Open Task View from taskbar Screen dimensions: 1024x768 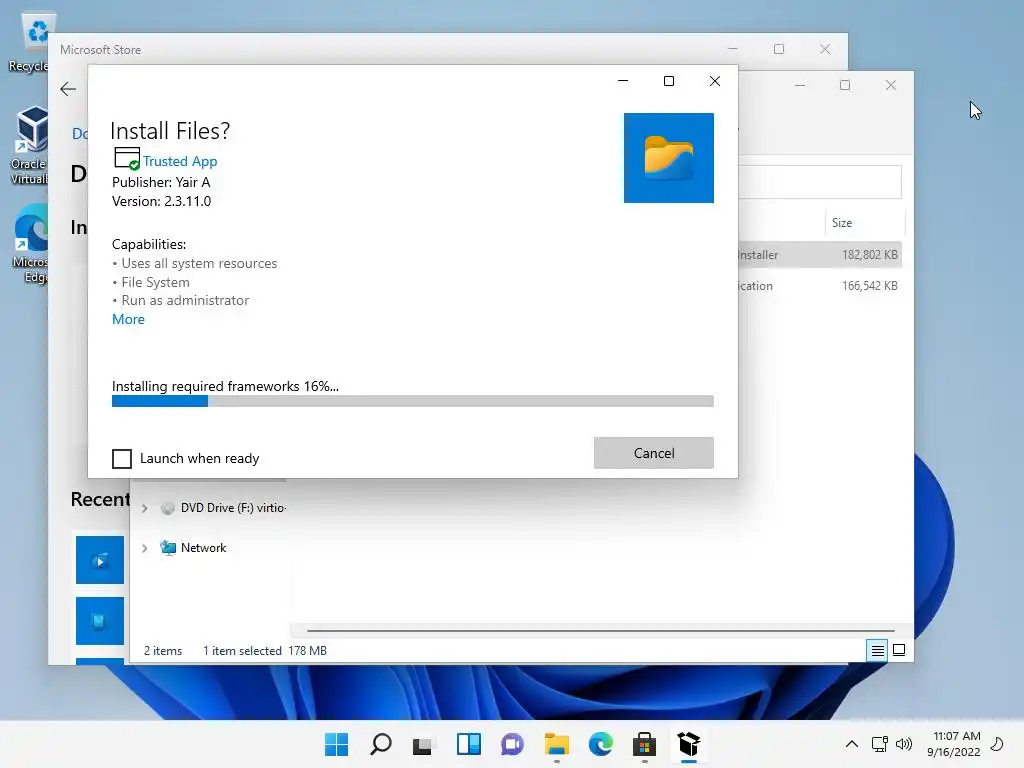(x=424, y=744)
